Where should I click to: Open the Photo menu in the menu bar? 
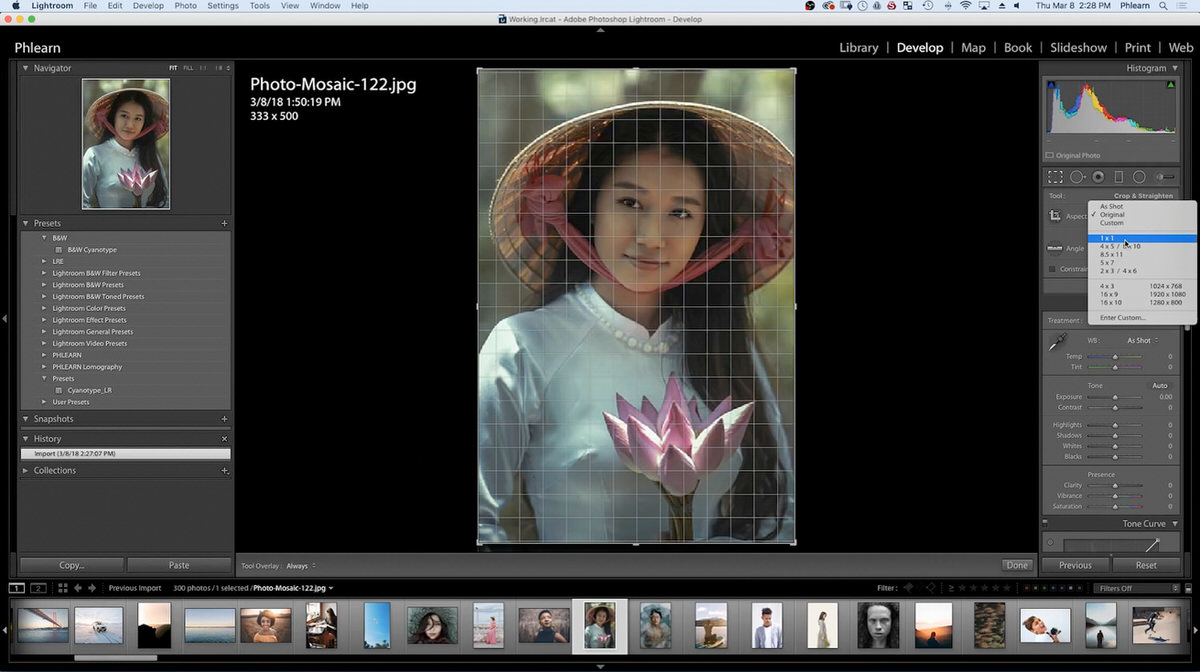point(185,5)
